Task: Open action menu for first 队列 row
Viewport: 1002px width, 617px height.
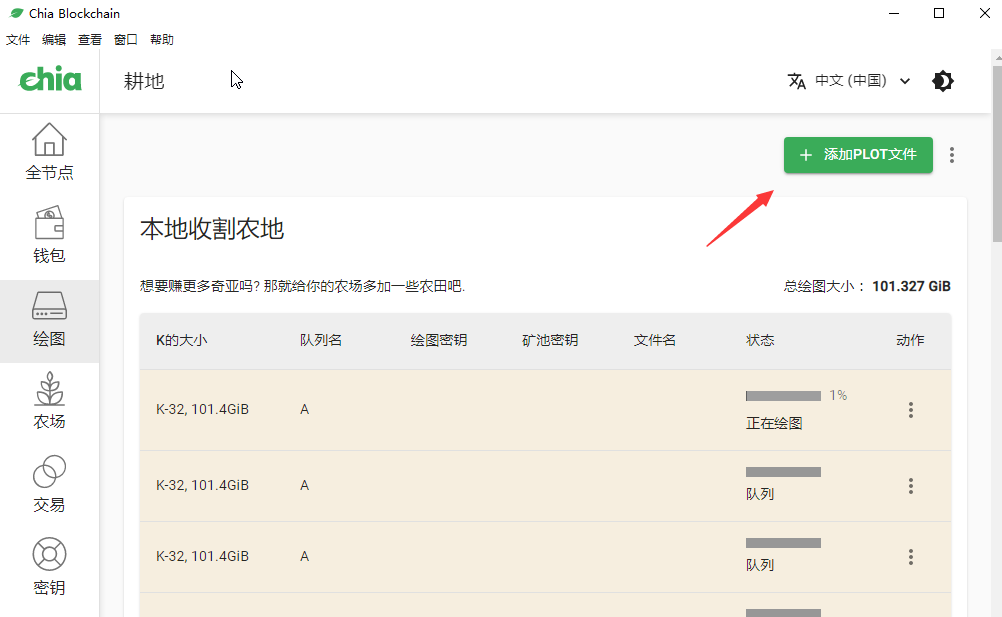Action: (911, 486)
